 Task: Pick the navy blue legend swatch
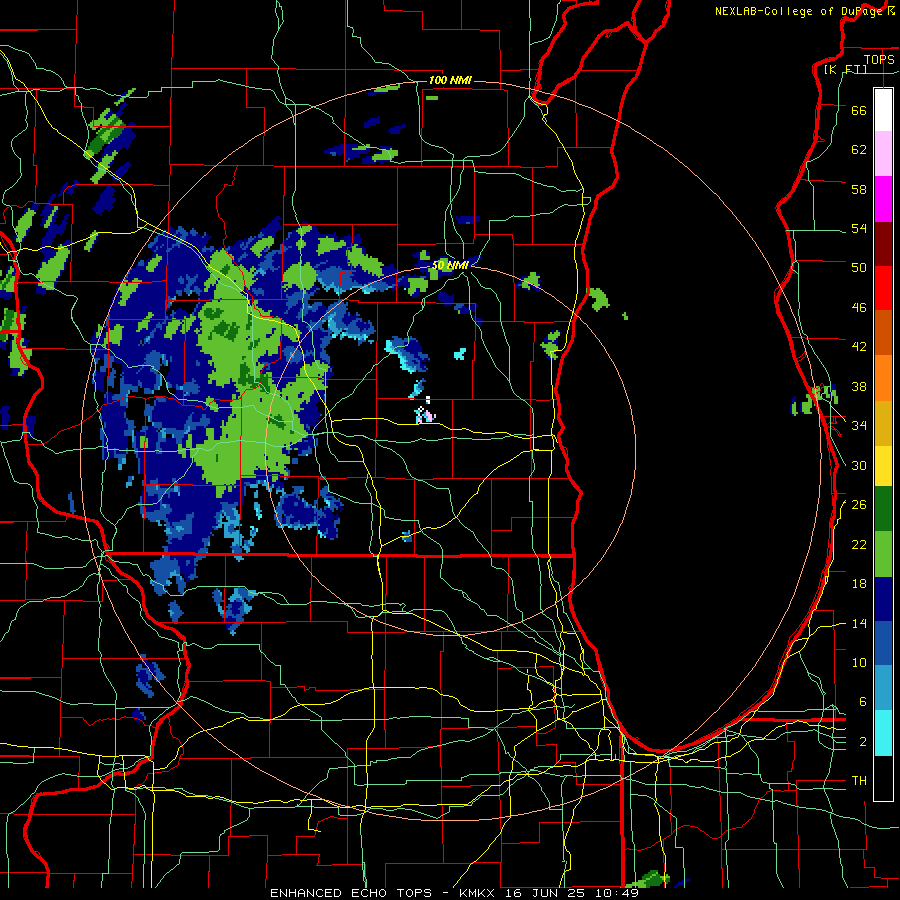(883, 599)
